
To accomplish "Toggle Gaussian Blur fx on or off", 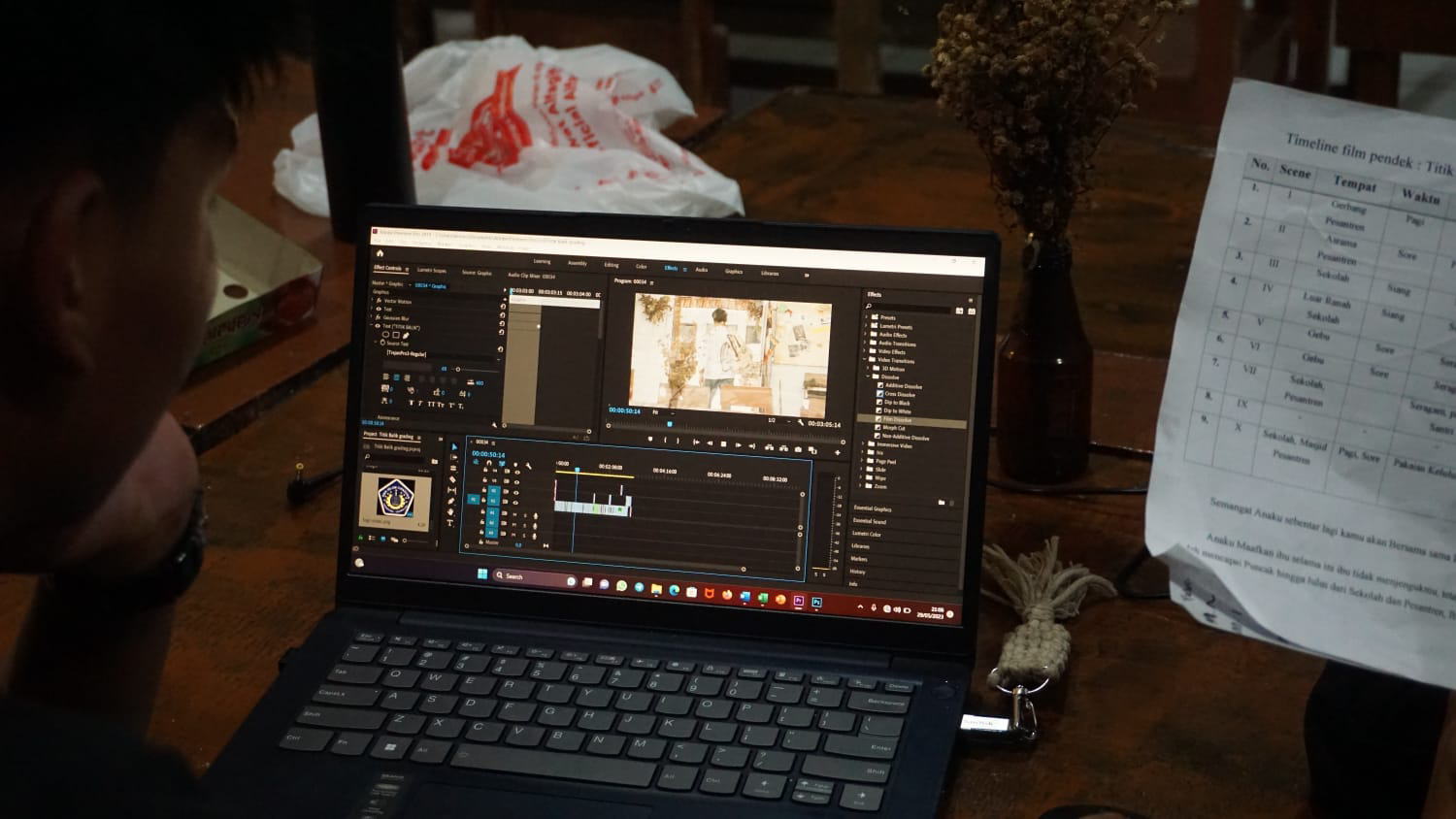I will (379, 317).
